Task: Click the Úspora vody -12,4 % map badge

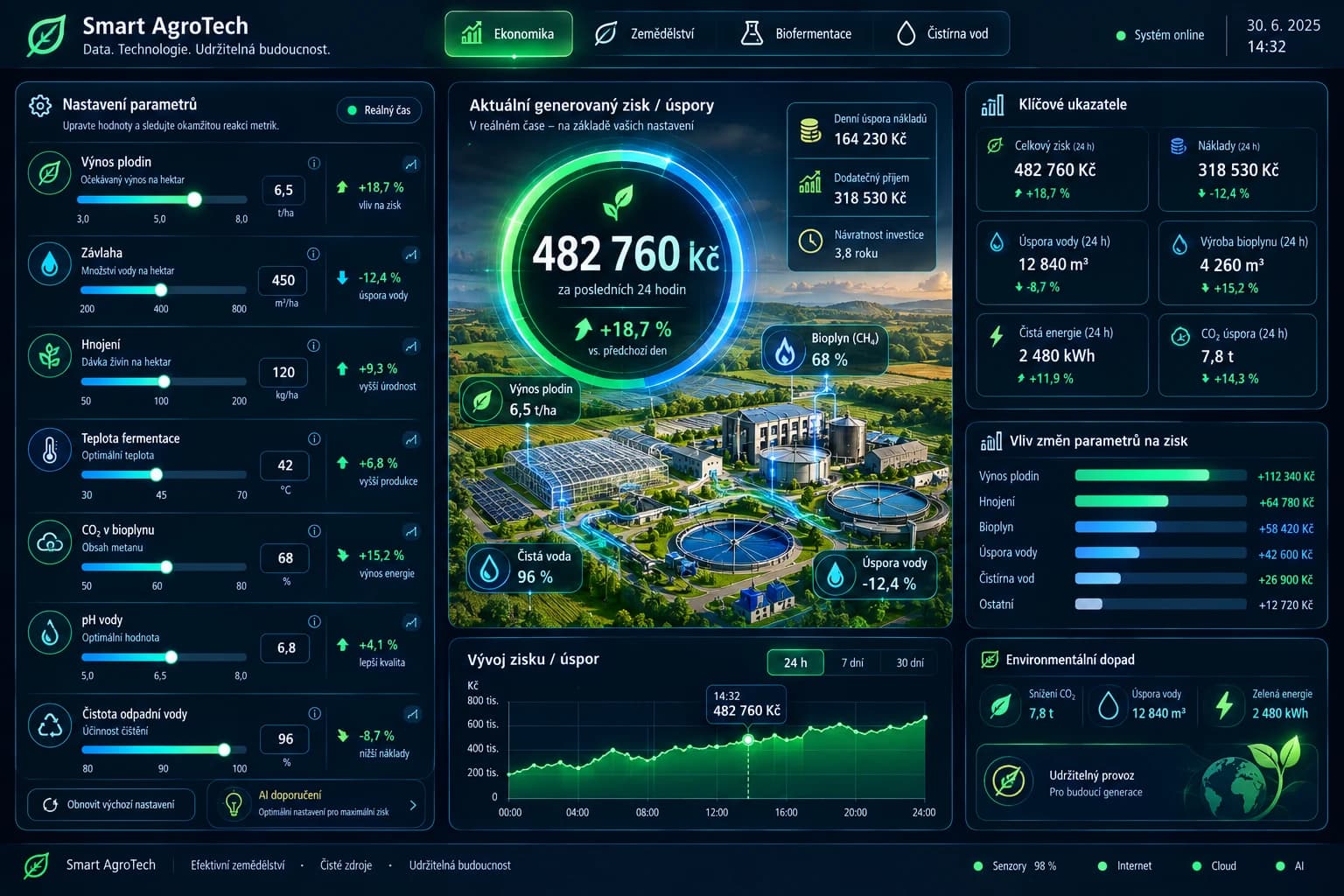Action: coord(874,574)
